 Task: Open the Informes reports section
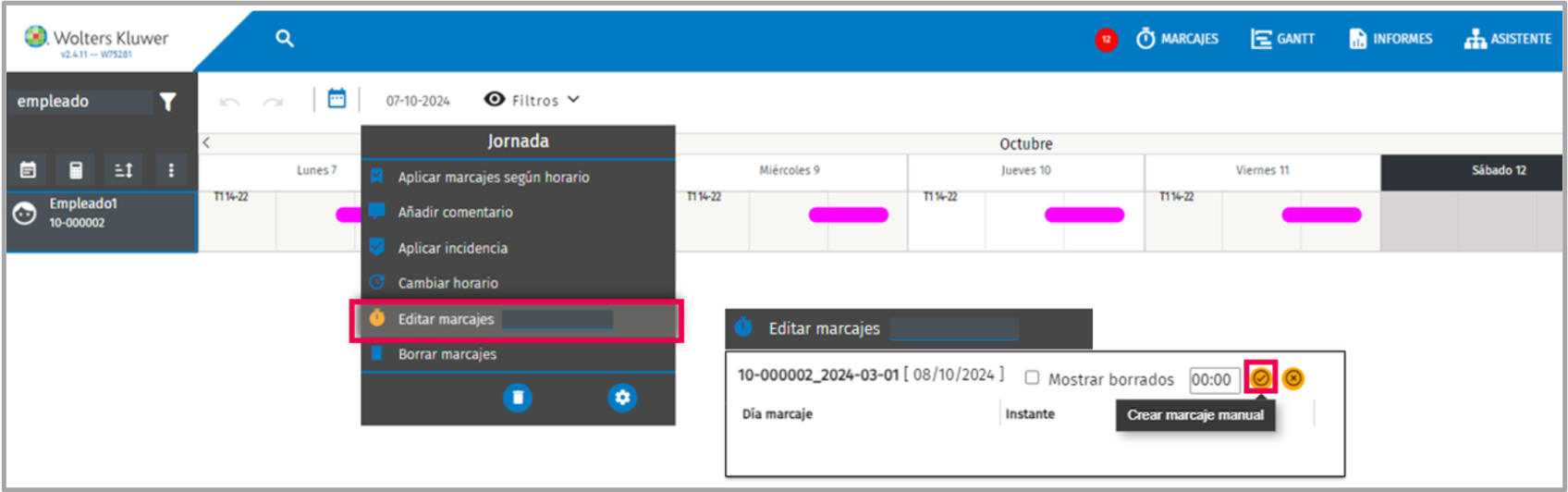click(1390, 39)
